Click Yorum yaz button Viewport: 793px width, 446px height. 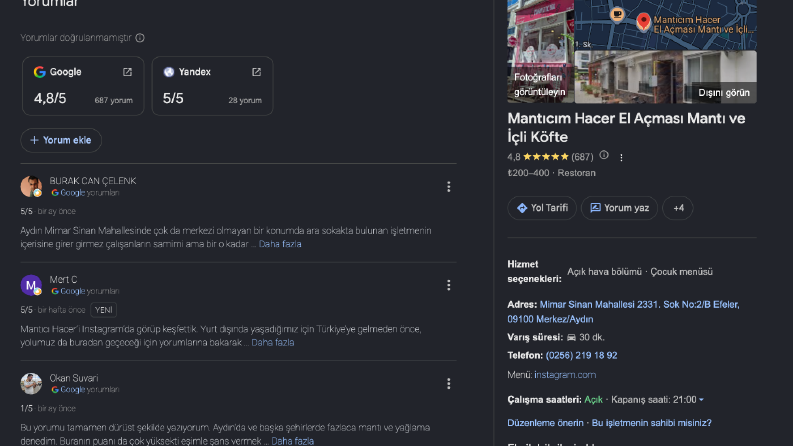(620, 208)
